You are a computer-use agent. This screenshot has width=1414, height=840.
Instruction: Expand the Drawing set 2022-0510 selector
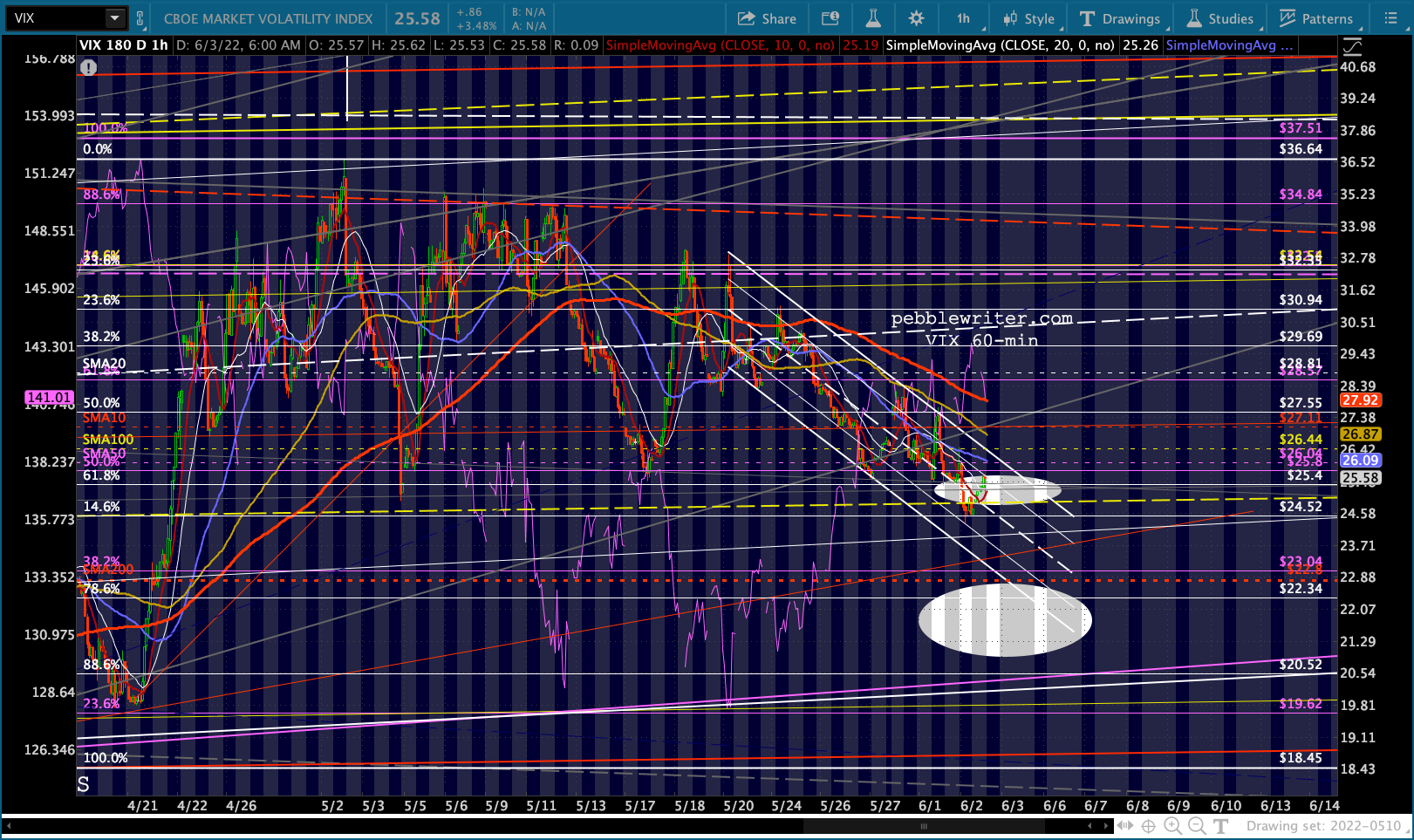[x=1323, y=825]
